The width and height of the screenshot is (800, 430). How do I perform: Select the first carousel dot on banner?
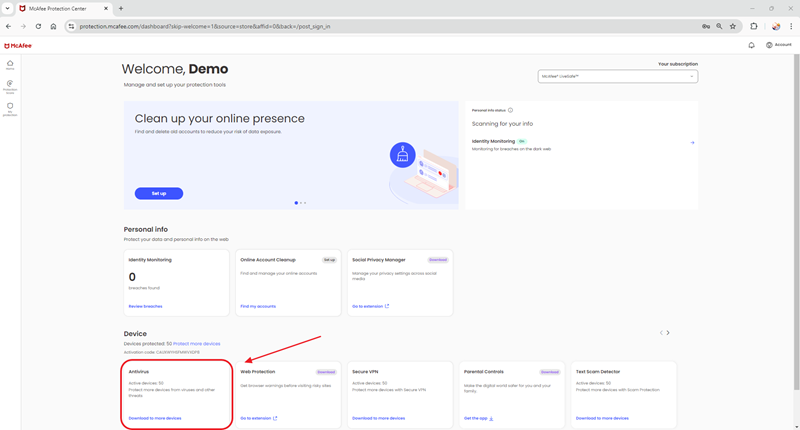[296, 203]
